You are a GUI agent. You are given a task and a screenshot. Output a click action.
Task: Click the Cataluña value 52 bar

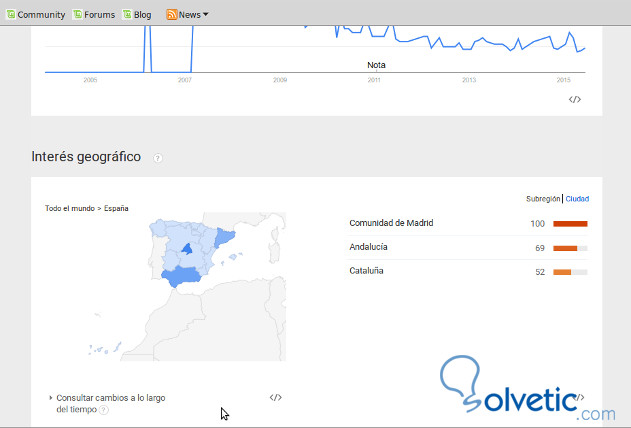tap(570, 272)
